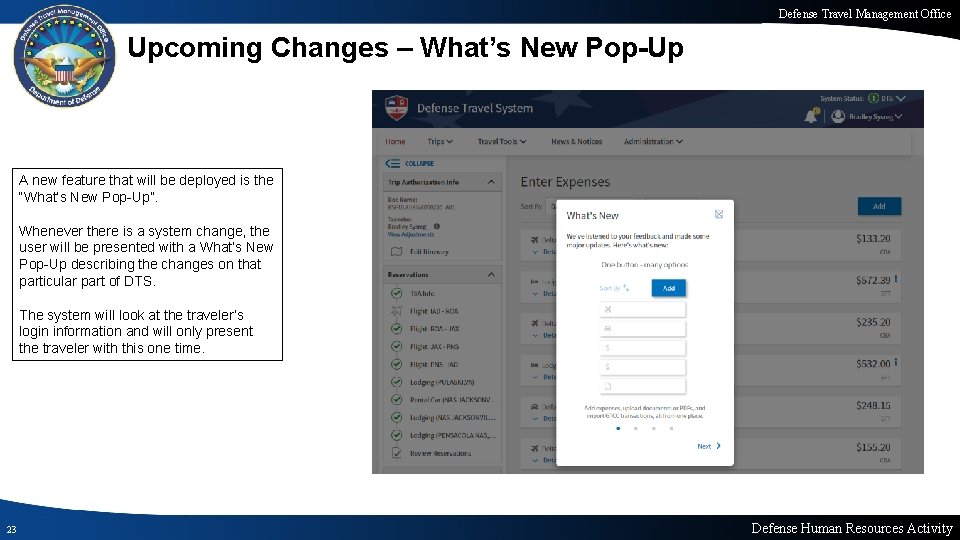Image resolution: width=960 pixels, height=540 pixels.
Task: Click the Edit Itinerary link
Action: [x=429, y=252]
